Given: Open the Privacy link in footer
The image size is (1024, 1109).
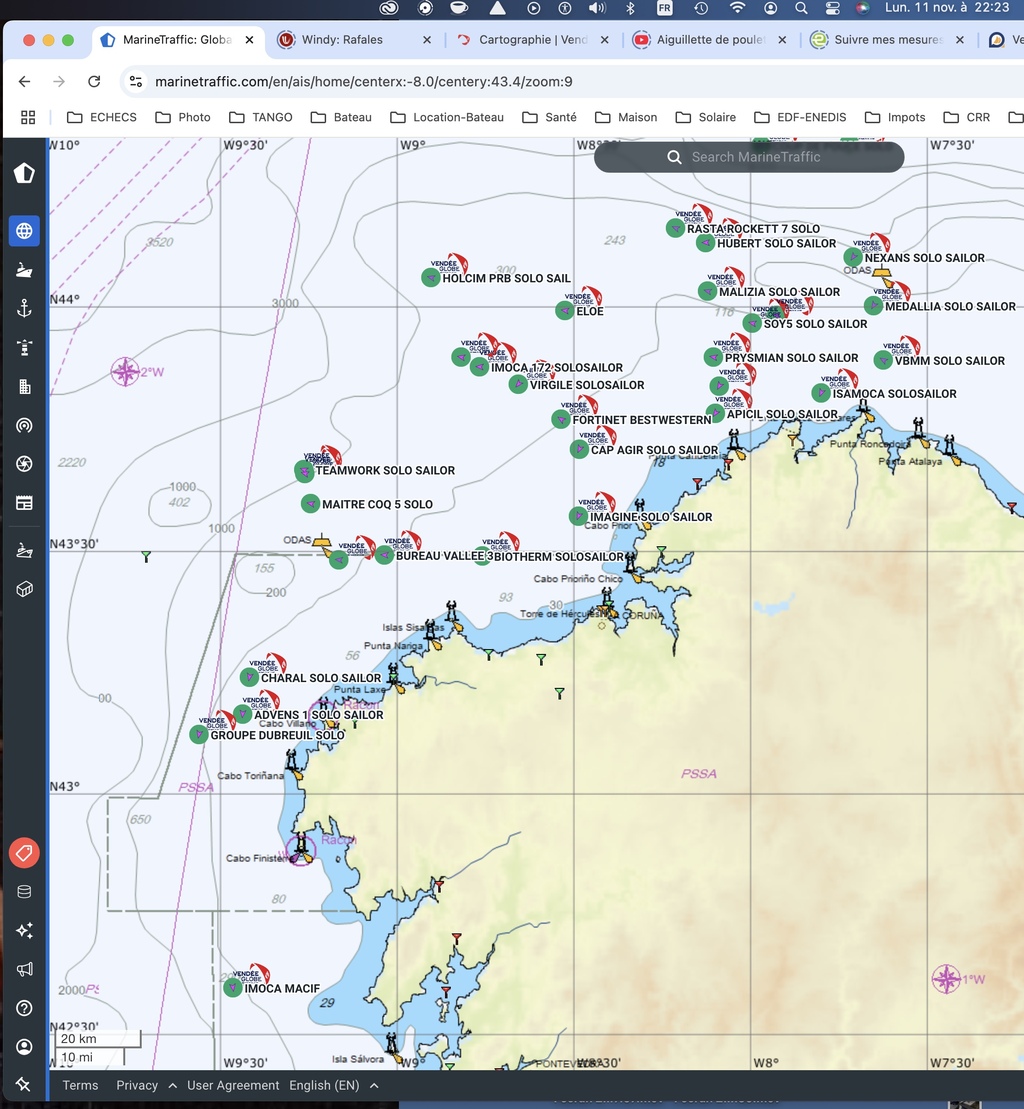Looking at the screenshot, I should (x=137, y=1085).
